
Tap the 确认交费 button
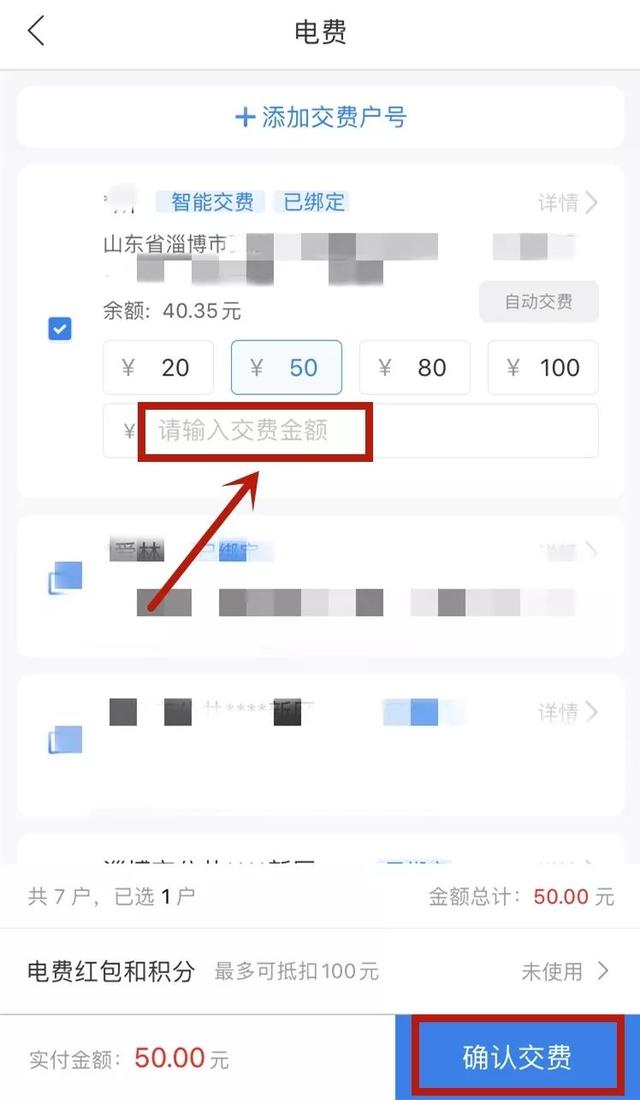point(517,1058)
